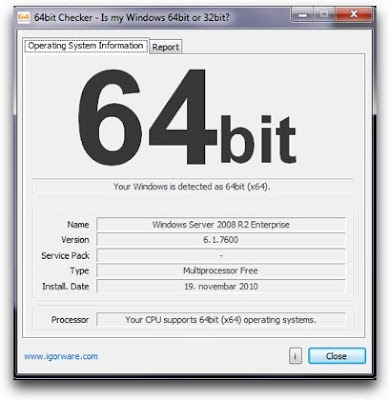The image size is (389, 400).
Task: Click the 'Processor' label
Action: 70,320
